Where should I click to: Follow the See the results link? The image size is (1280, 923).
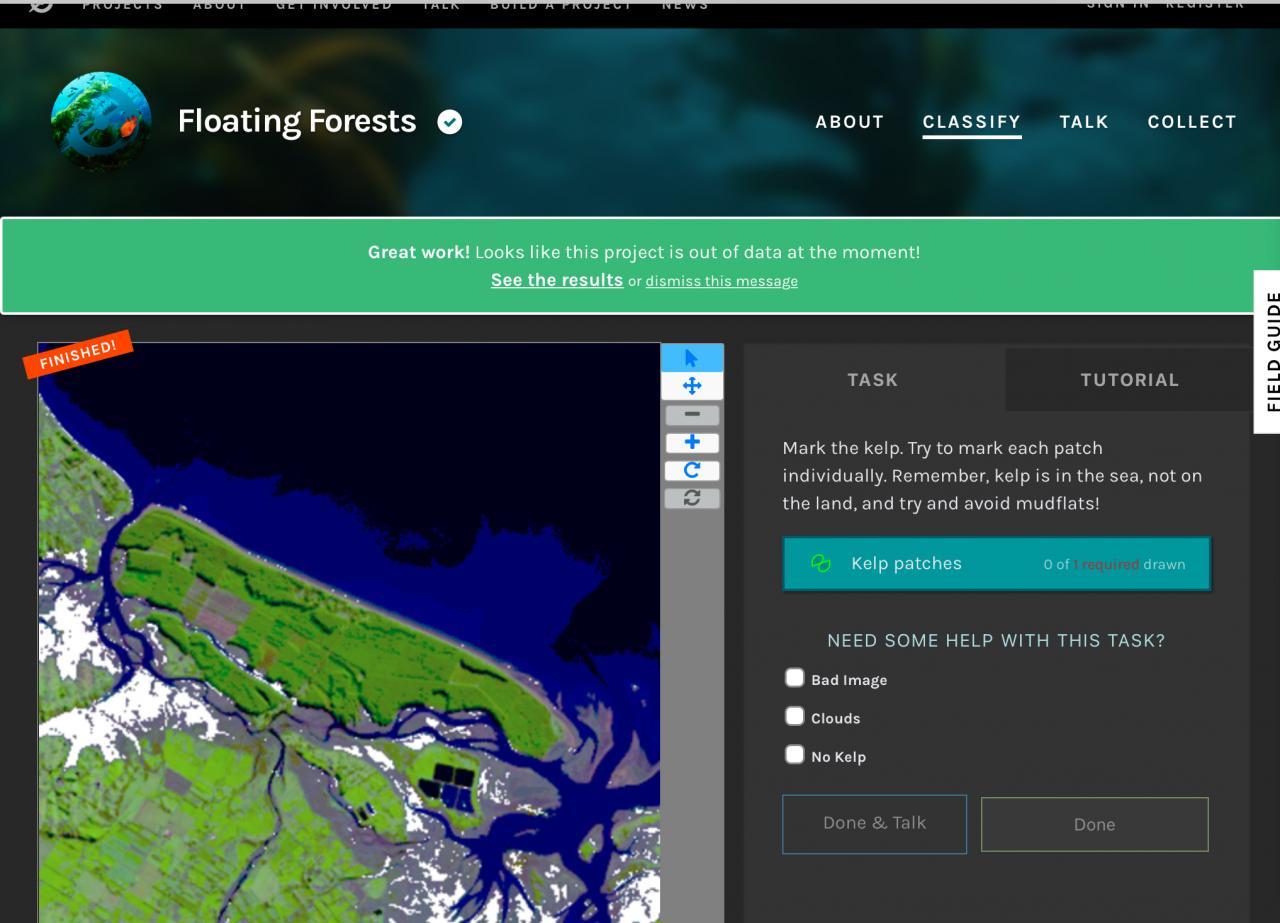[x=557, y=280]
